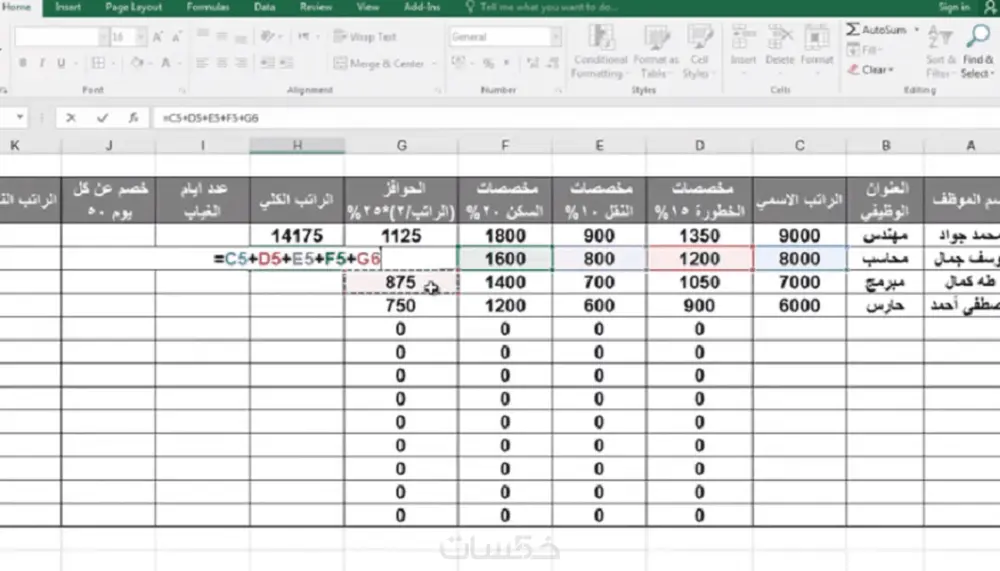
Task: Open Alignment dialog launcher
Action: (x=438, y=91)
